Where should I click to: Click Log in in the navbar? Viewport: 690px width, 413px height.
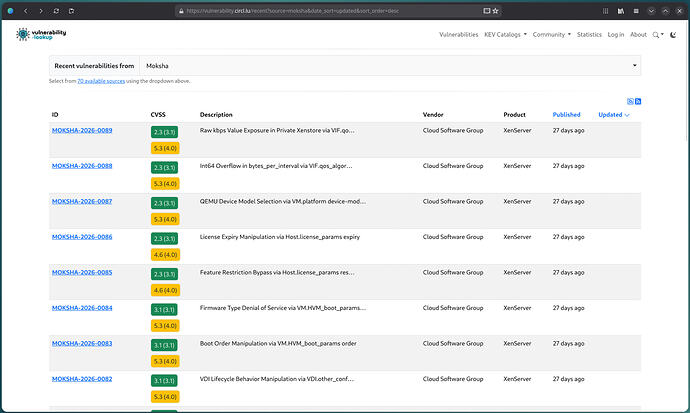[x=616, y=34]
